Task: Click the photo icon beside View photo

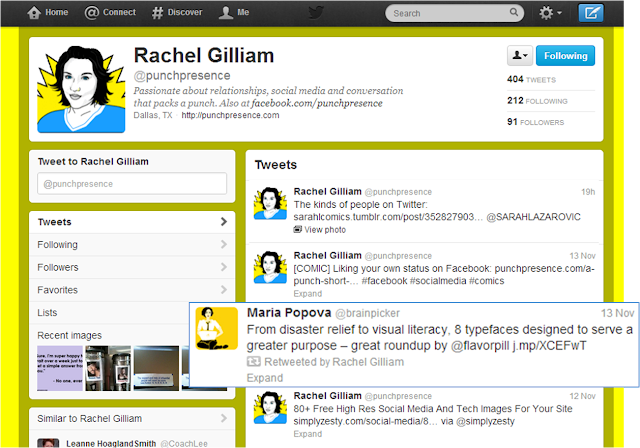Action: [298, 230]
